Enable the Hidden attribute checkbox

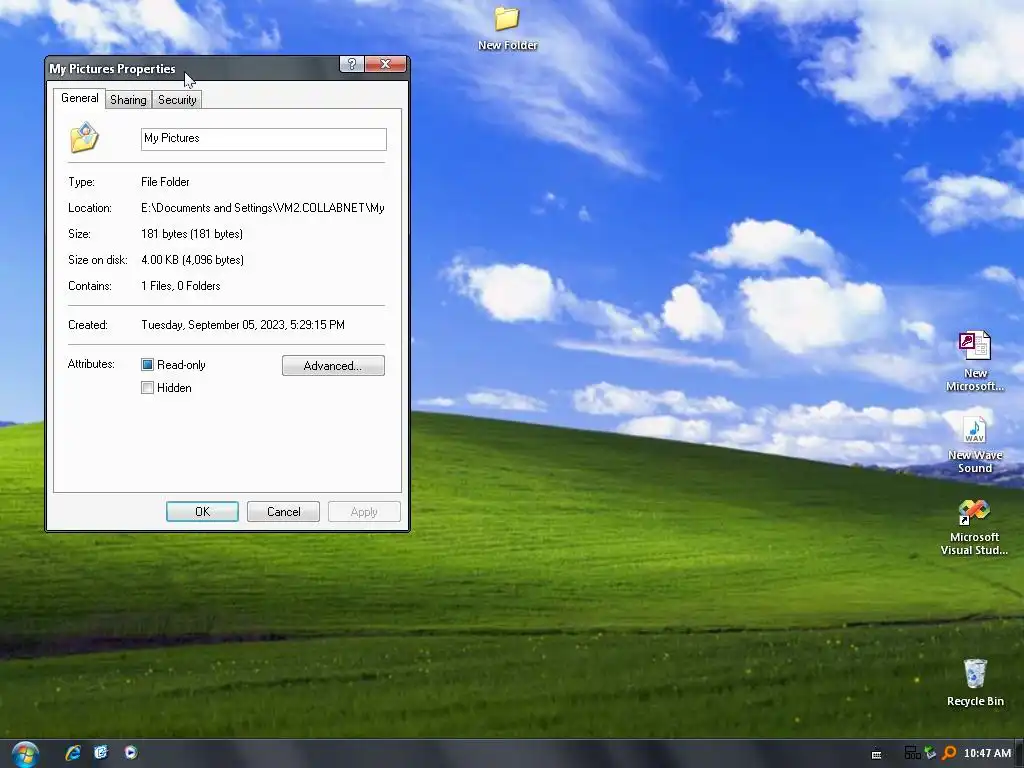(148, 388)
